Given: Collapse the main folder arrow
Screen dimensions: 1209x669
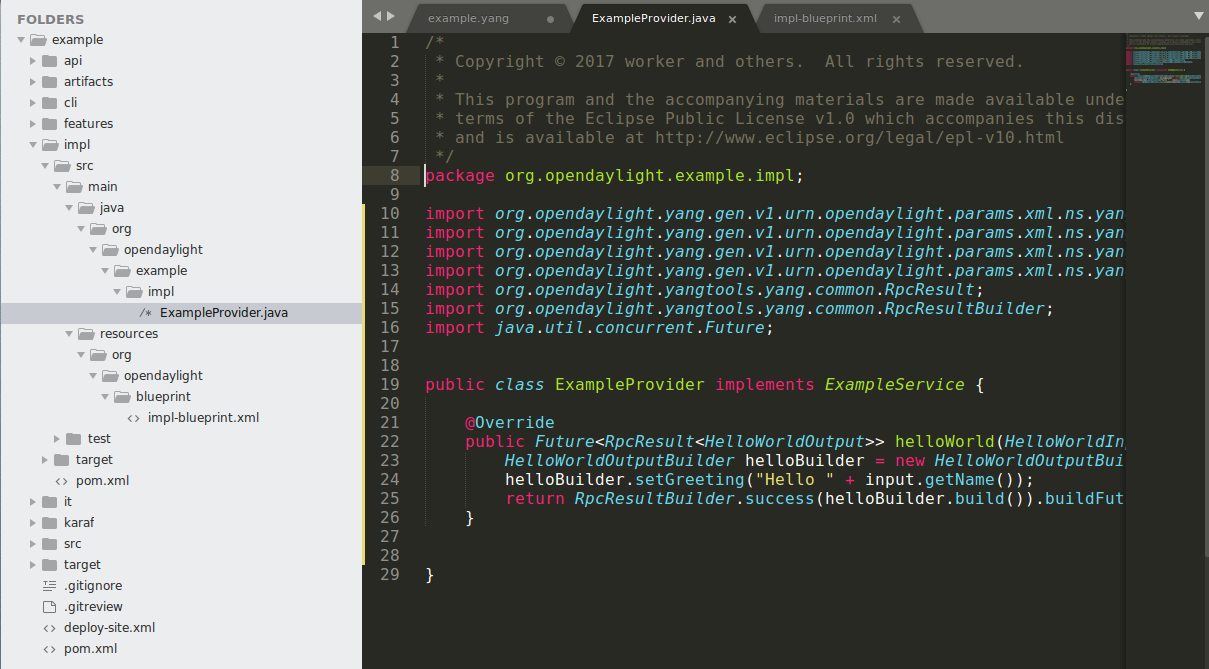Looking at the screenshot, I should [x=57, y=187].
